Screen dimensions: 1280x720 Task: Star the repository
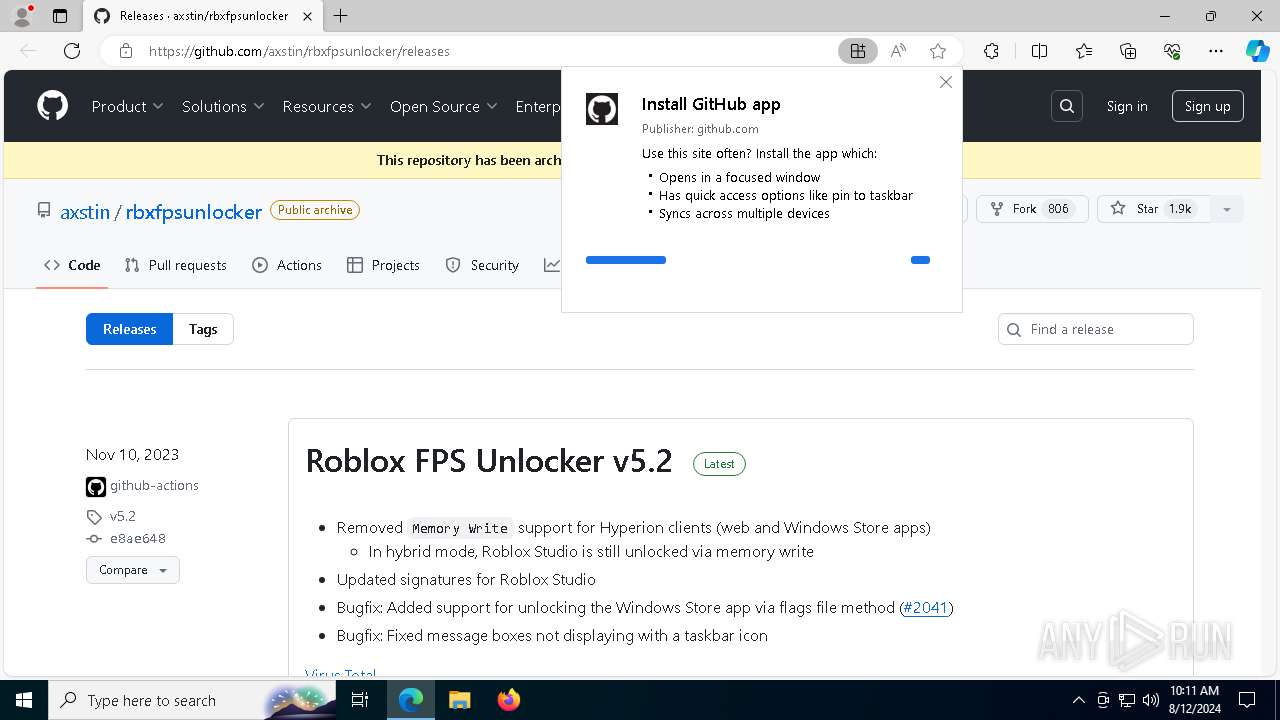click(x=1153, y=209)
